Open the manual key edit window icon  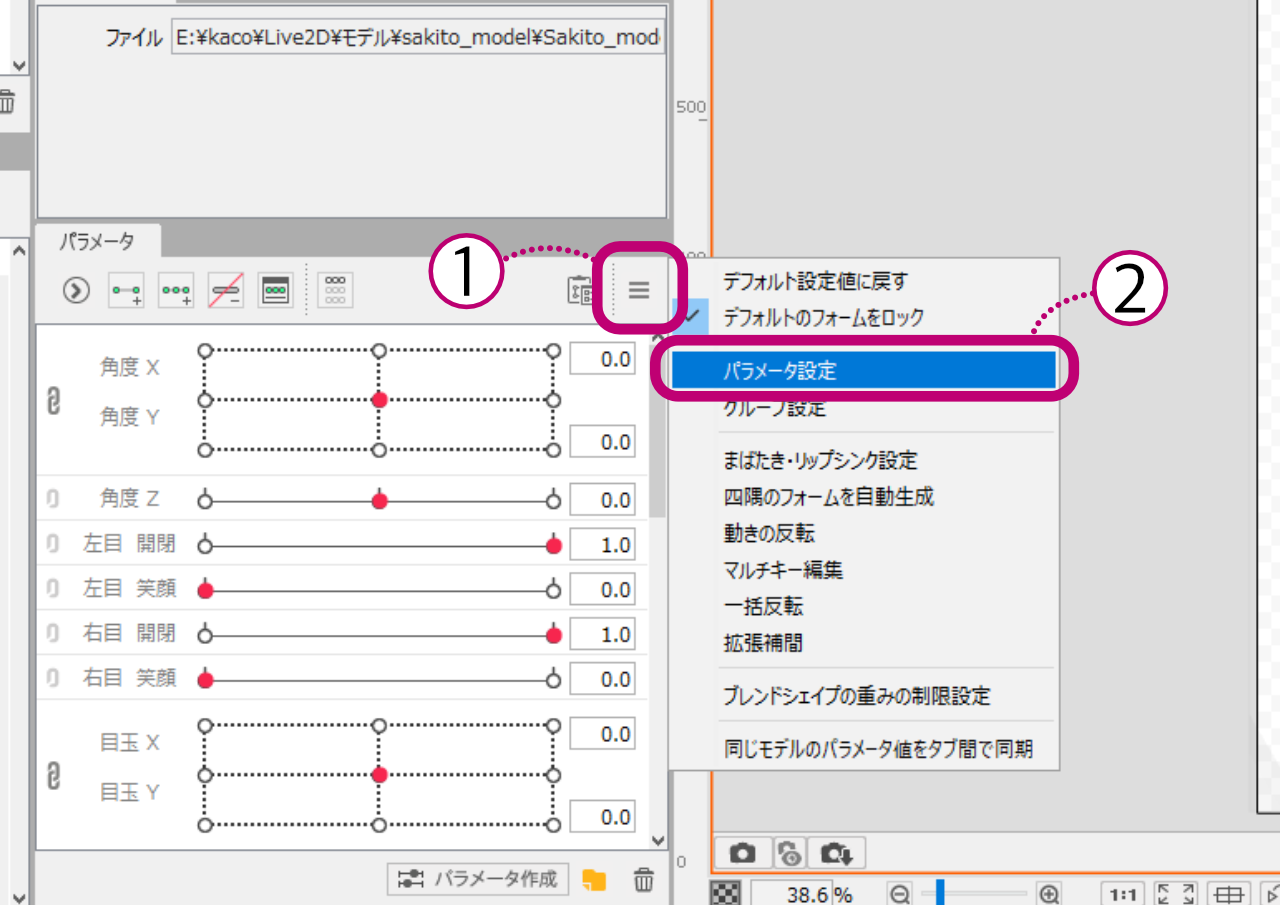coord(276,290)
